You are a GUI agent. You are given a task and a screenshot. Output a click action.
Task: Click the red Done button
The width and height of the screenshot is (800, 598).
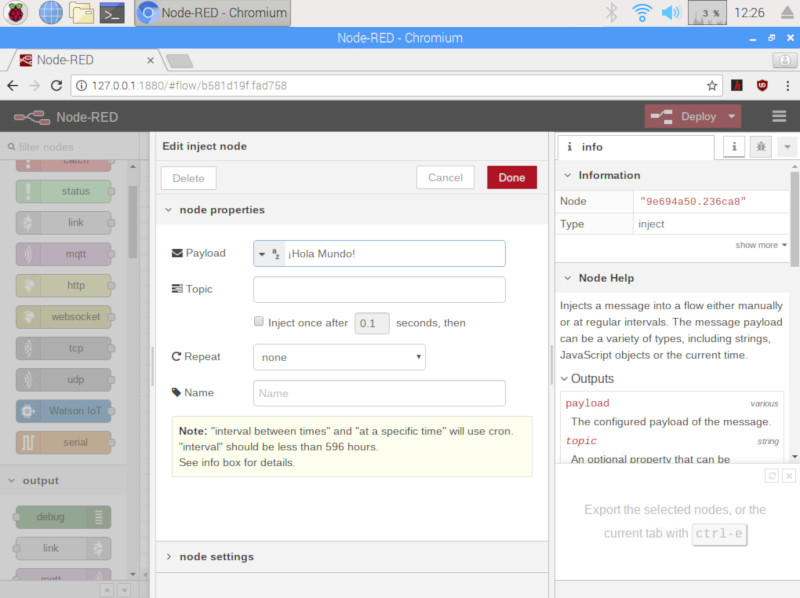(x=512, y=178)
